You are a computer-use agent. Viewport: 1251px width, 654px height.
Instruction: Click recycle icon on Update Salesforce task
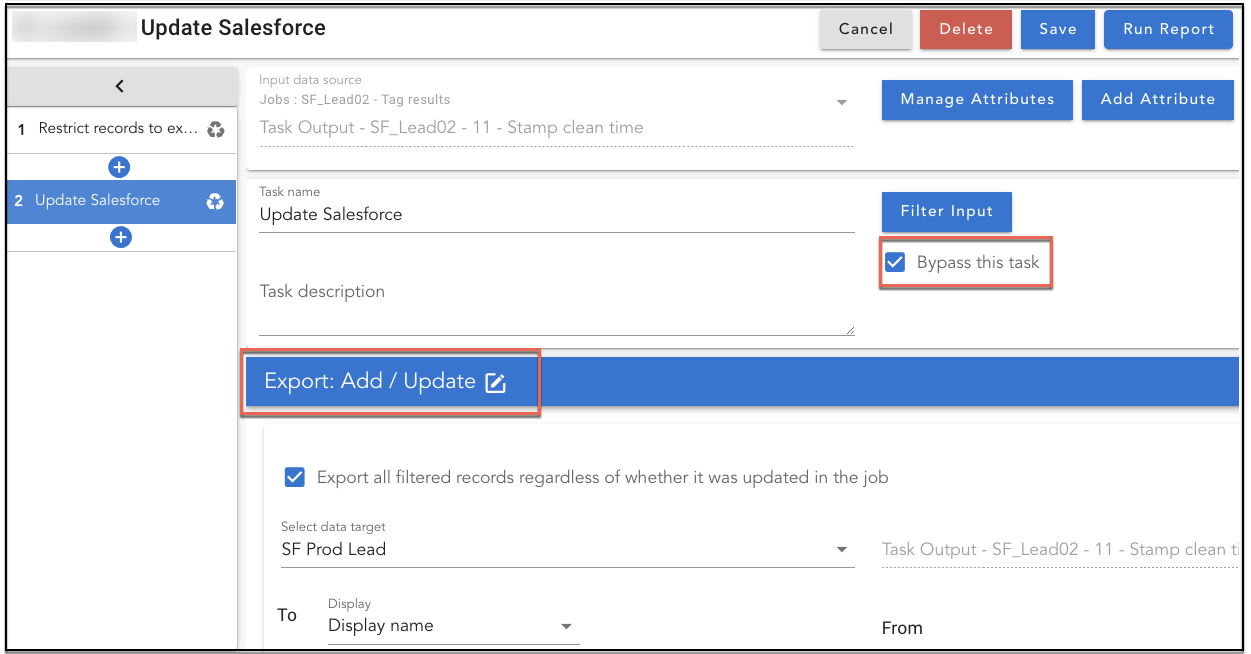[x=215, y=201]
